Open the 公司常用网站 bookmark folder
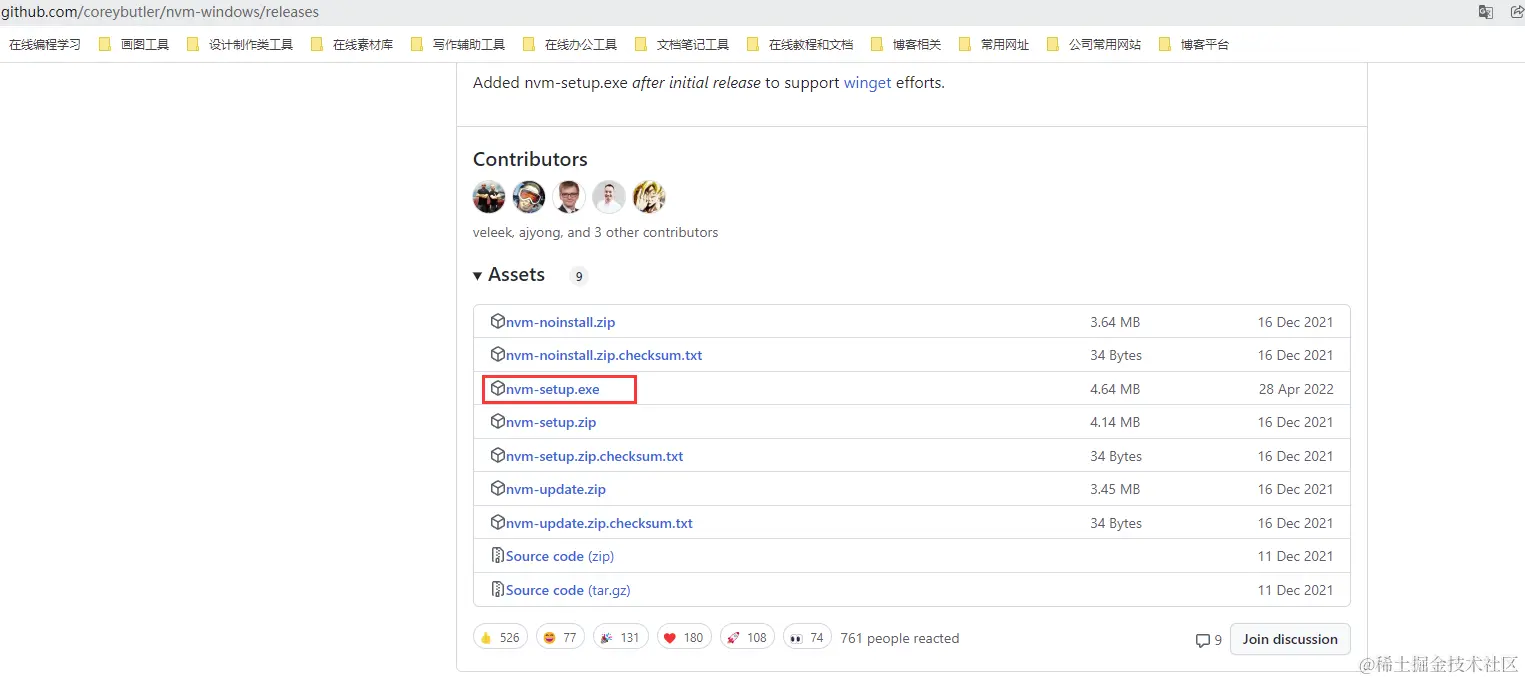Viewport: 1525px width, 681px height. [1094, 45]
